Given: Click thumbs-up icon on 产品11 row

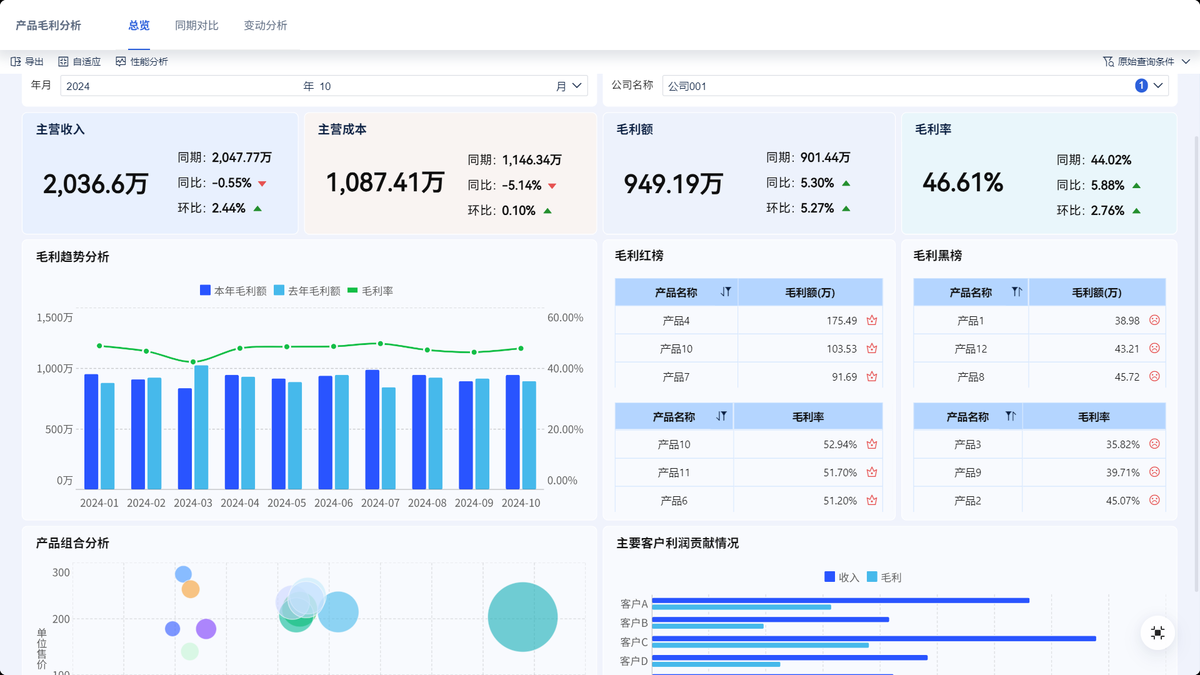Looking at the screenshot, I should [872, 472].
